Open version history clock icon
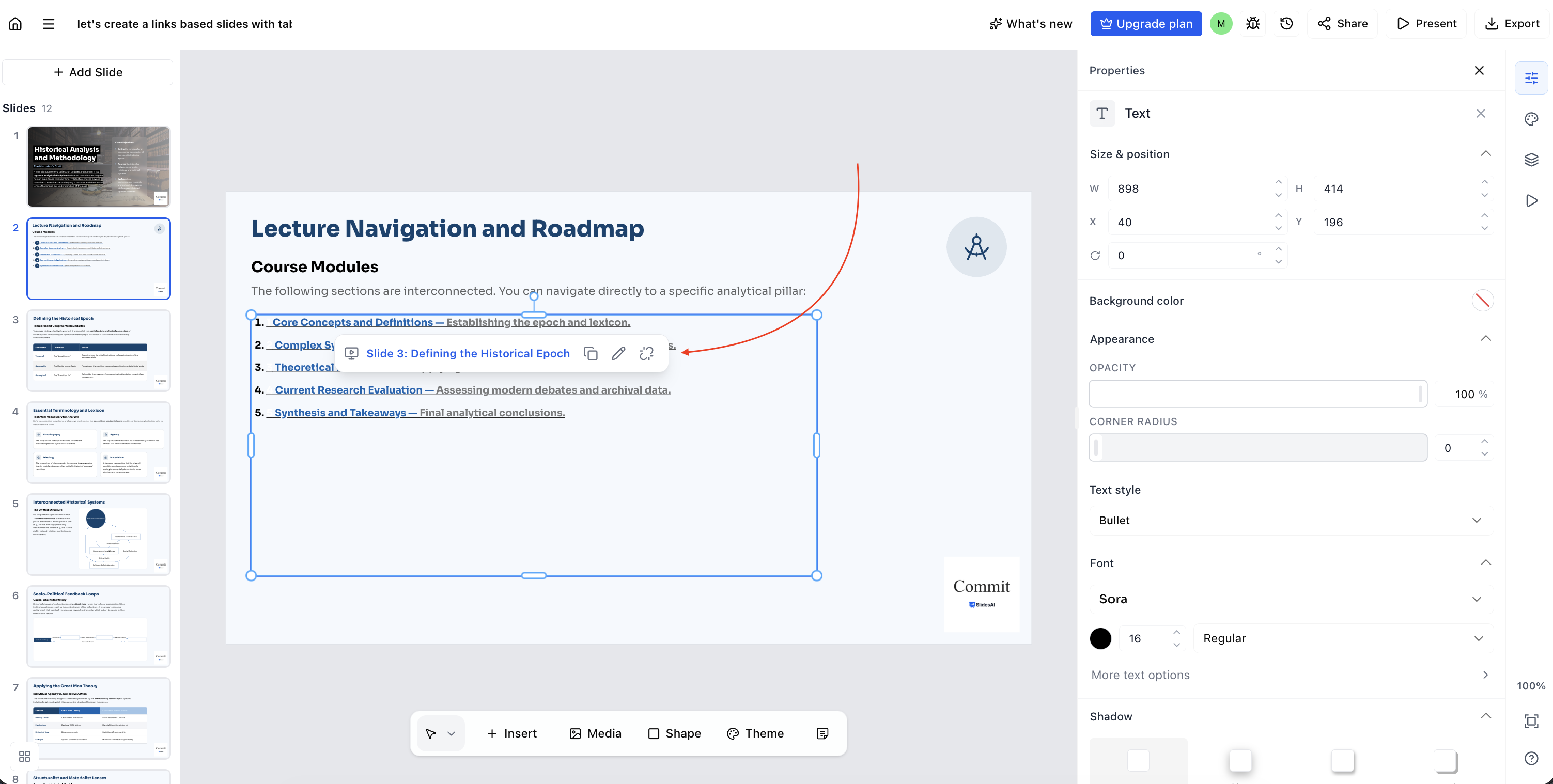Screen dimensions: 1553x784 [1286, 24]
